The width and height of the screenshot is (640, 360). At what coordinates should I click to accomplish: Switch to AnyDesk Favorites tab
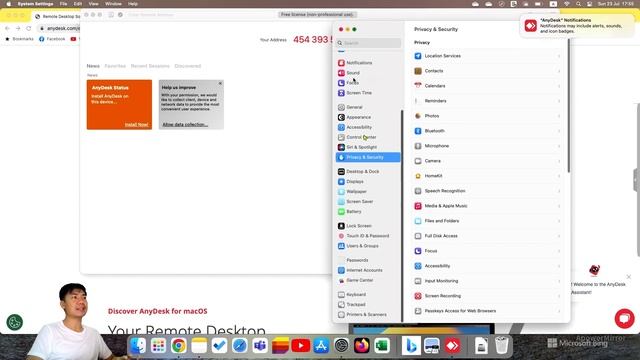(x=115, y=66)
